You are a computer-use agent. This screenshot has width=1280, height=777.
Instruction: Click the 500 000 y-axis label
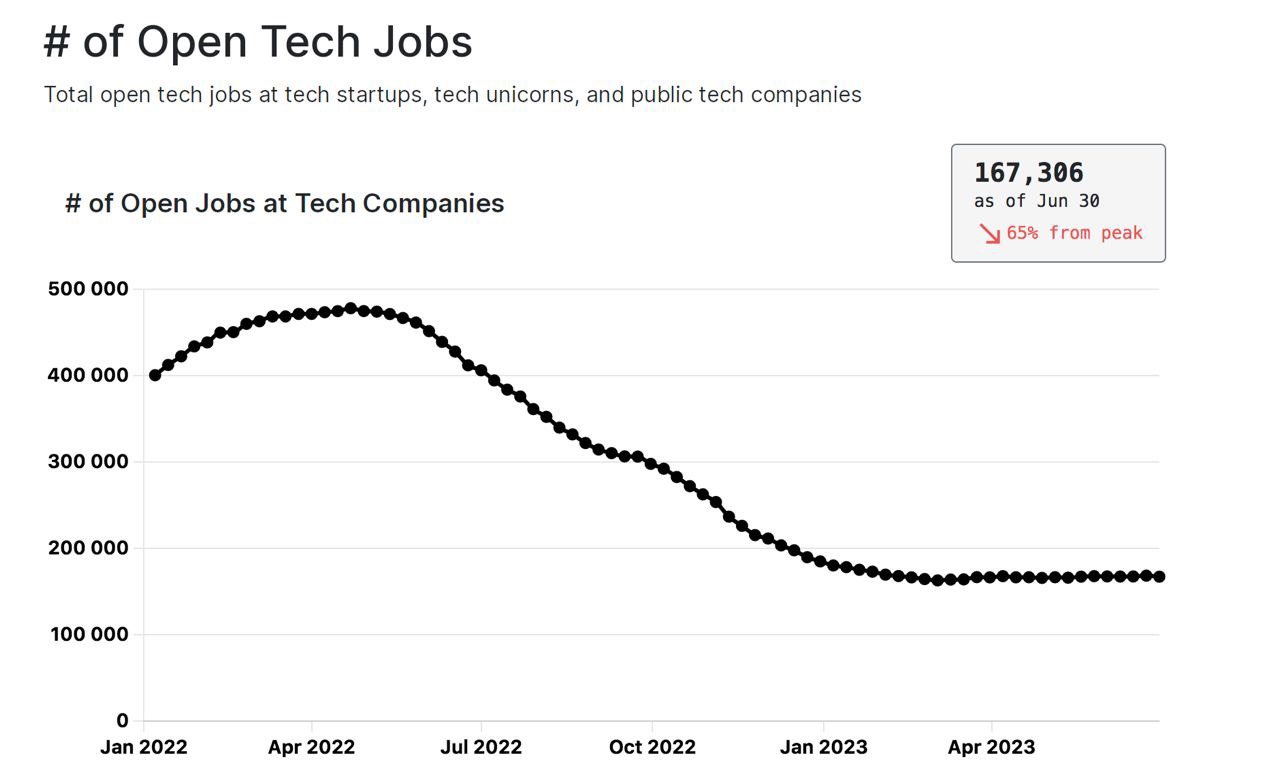click(89, 289)
